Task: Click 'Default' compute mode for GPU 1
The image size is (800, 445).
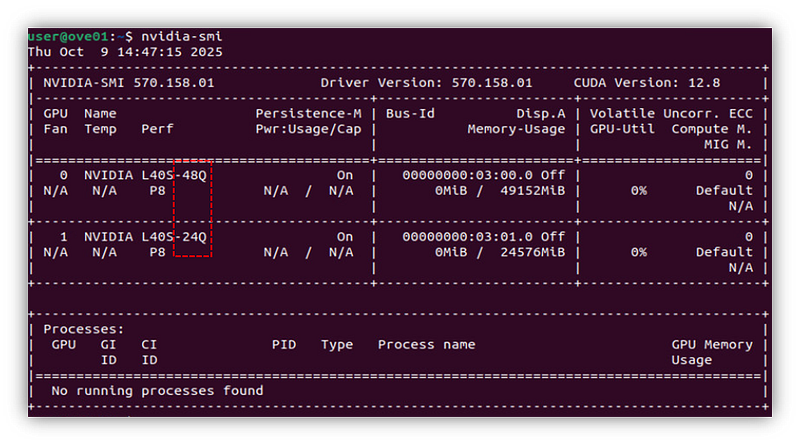Action: coord(724,252)
